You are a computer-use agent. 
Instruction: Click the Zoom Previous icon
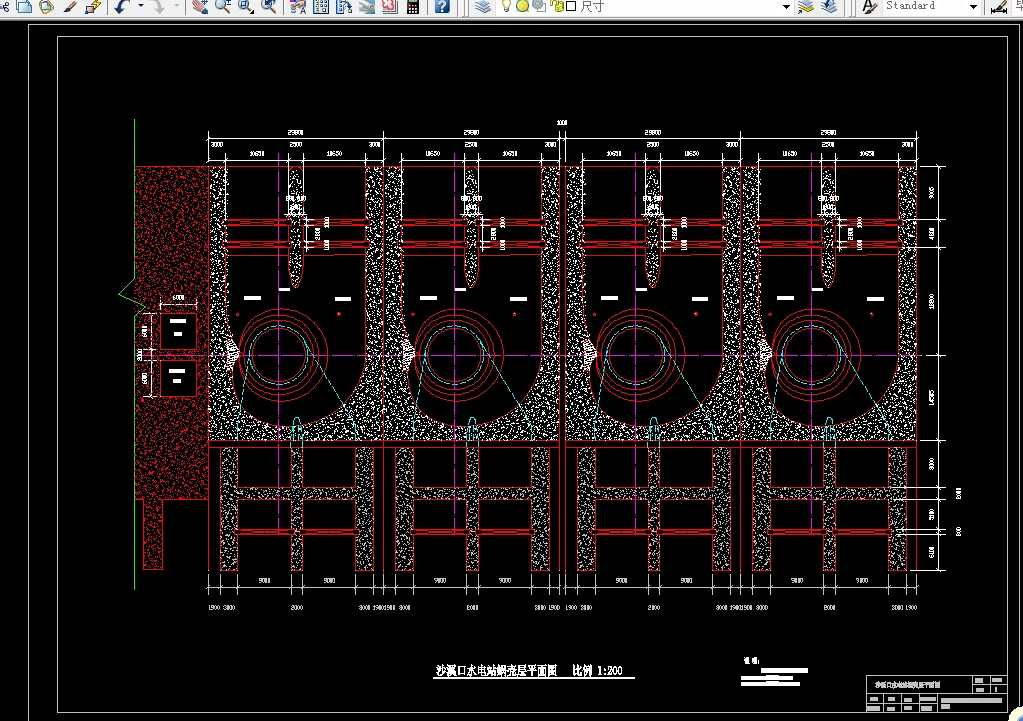point(268,7)
